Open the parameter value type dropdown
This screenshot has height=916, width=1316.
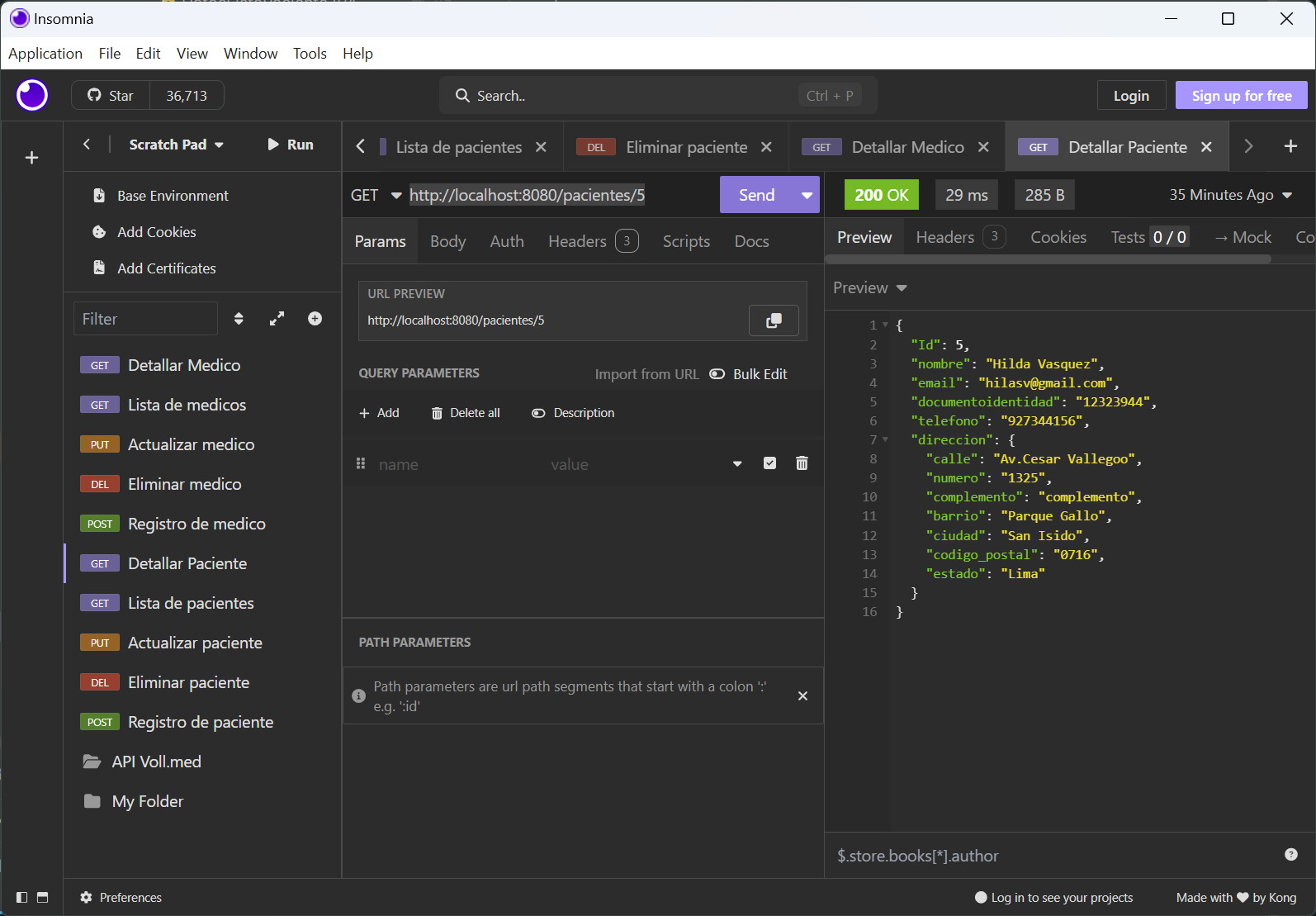click(x=737, y=463)
